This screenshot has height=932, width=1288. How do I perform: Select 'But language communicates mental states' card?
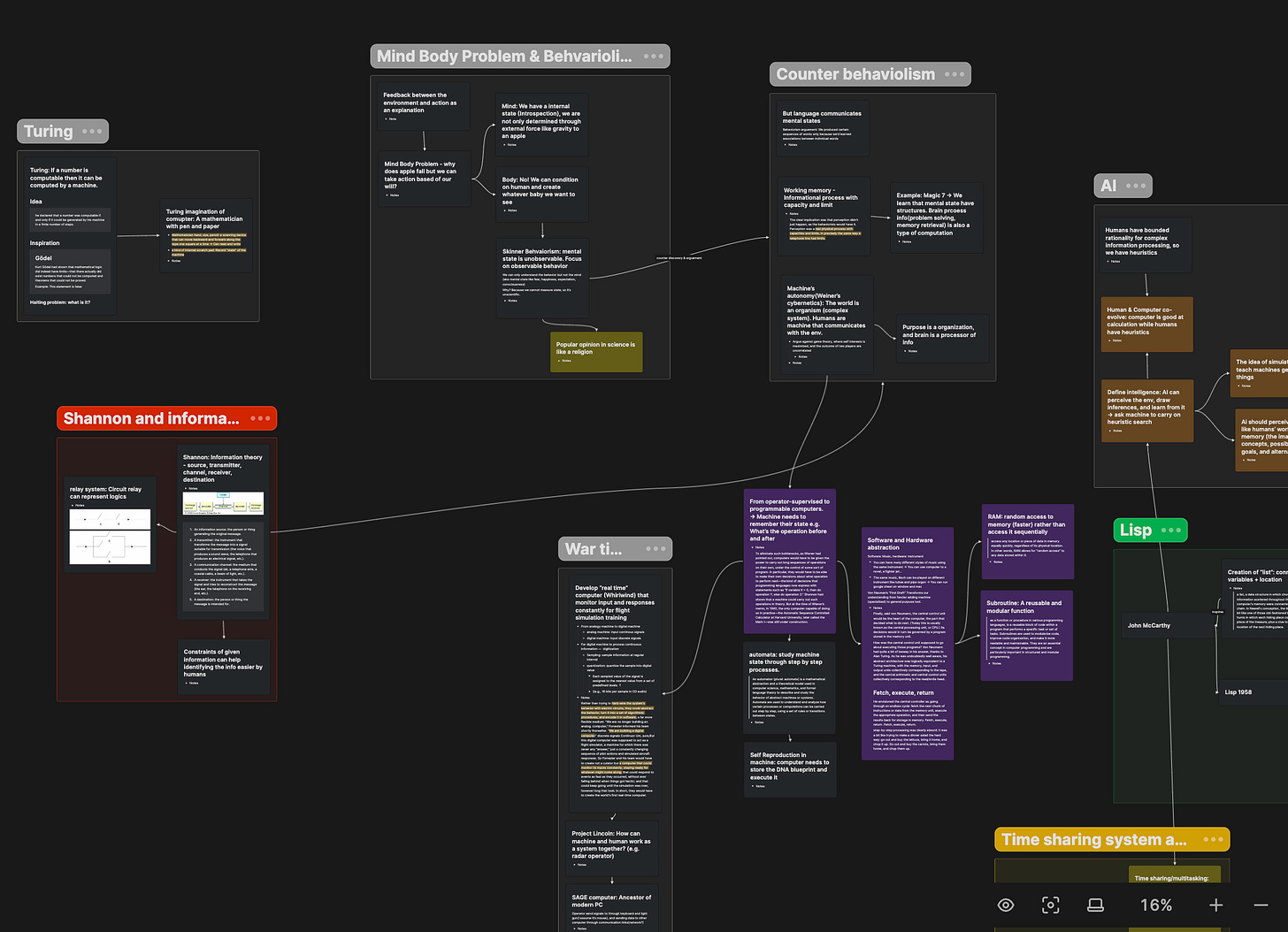click(x=822, y=129)
